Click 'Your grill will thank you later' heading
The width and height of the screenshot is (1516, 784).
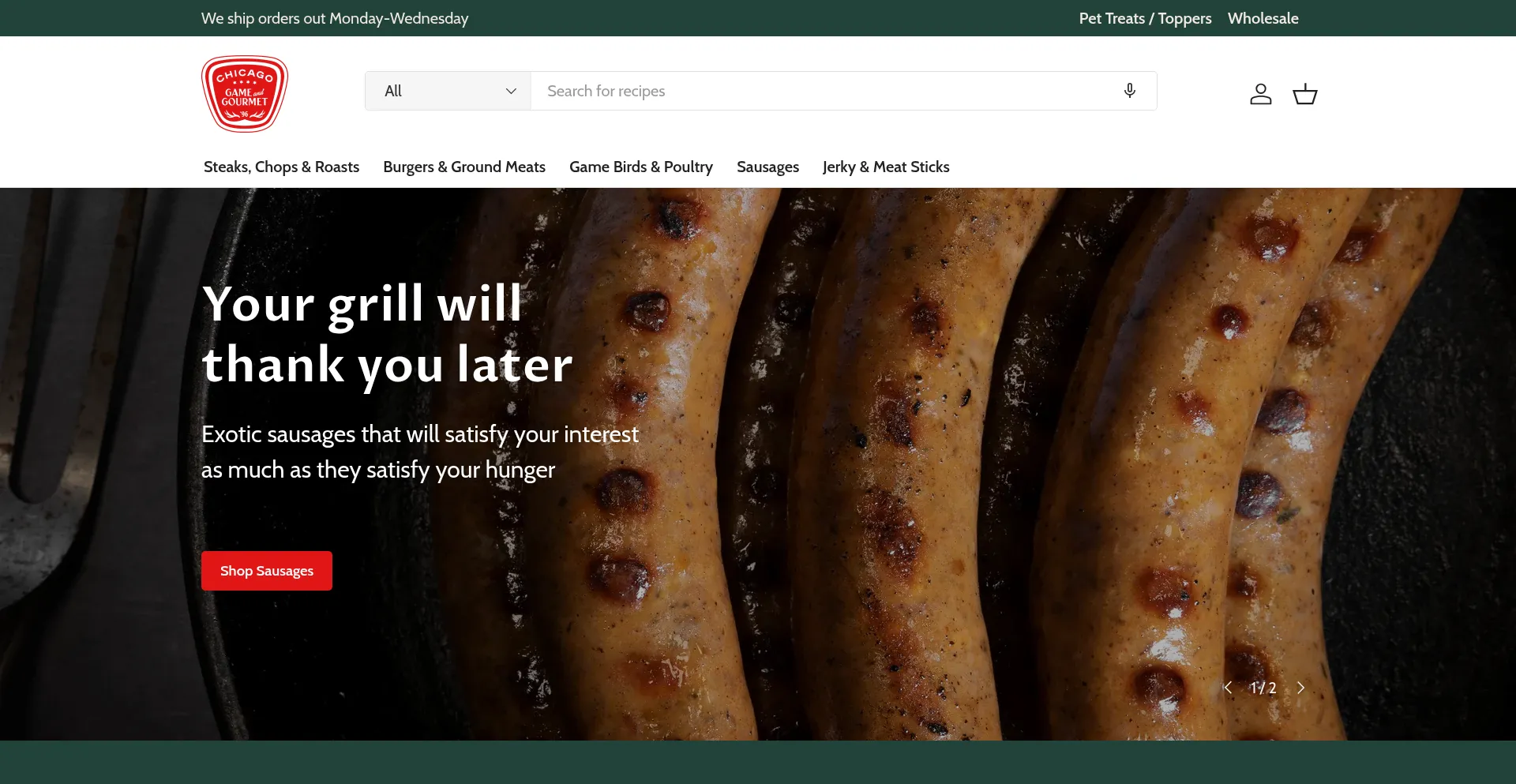[387, 335]
